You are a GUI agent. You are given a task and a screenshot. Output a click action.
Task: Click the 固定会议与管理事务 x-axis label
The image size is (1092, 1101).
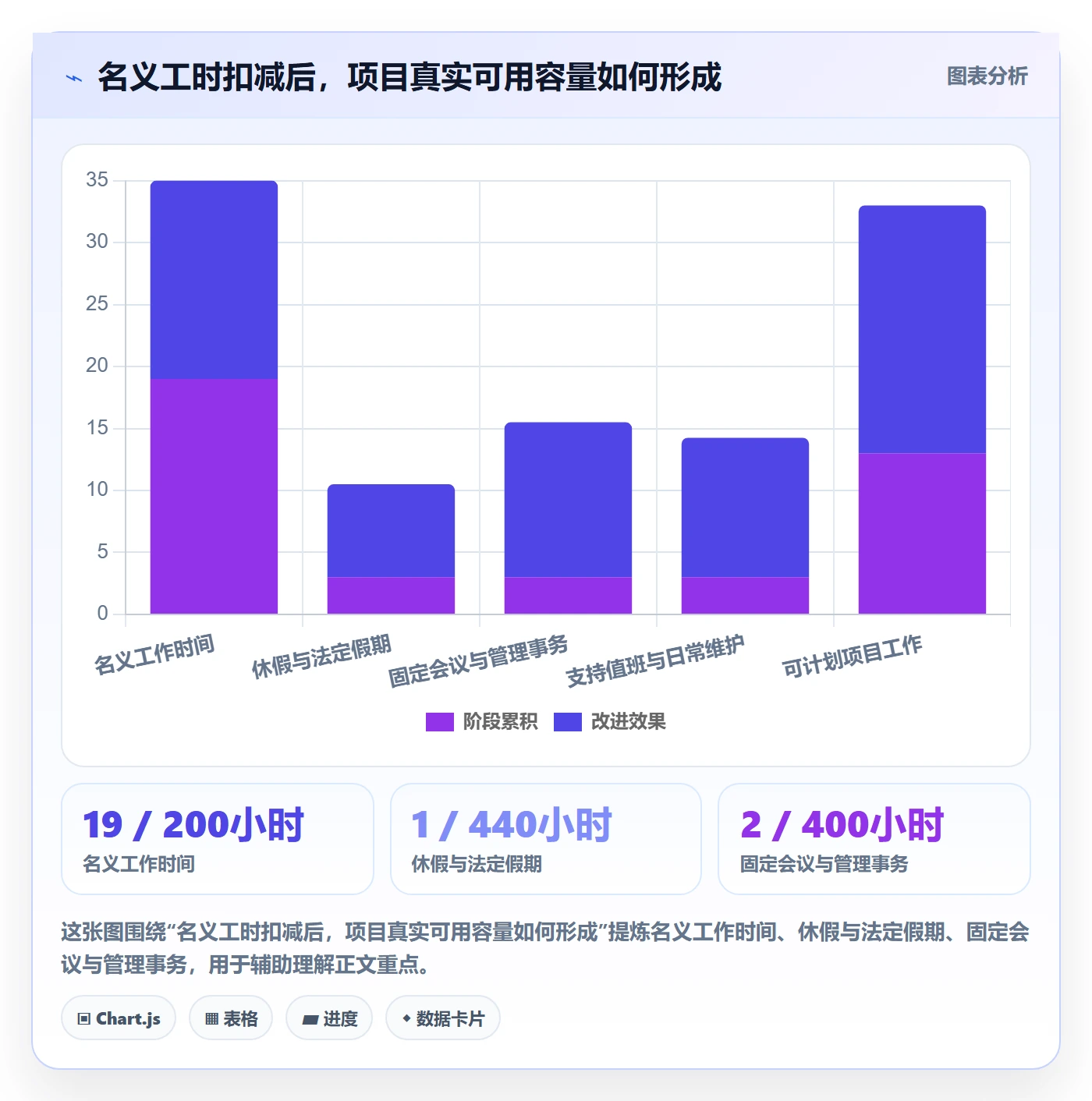(478, 660)
